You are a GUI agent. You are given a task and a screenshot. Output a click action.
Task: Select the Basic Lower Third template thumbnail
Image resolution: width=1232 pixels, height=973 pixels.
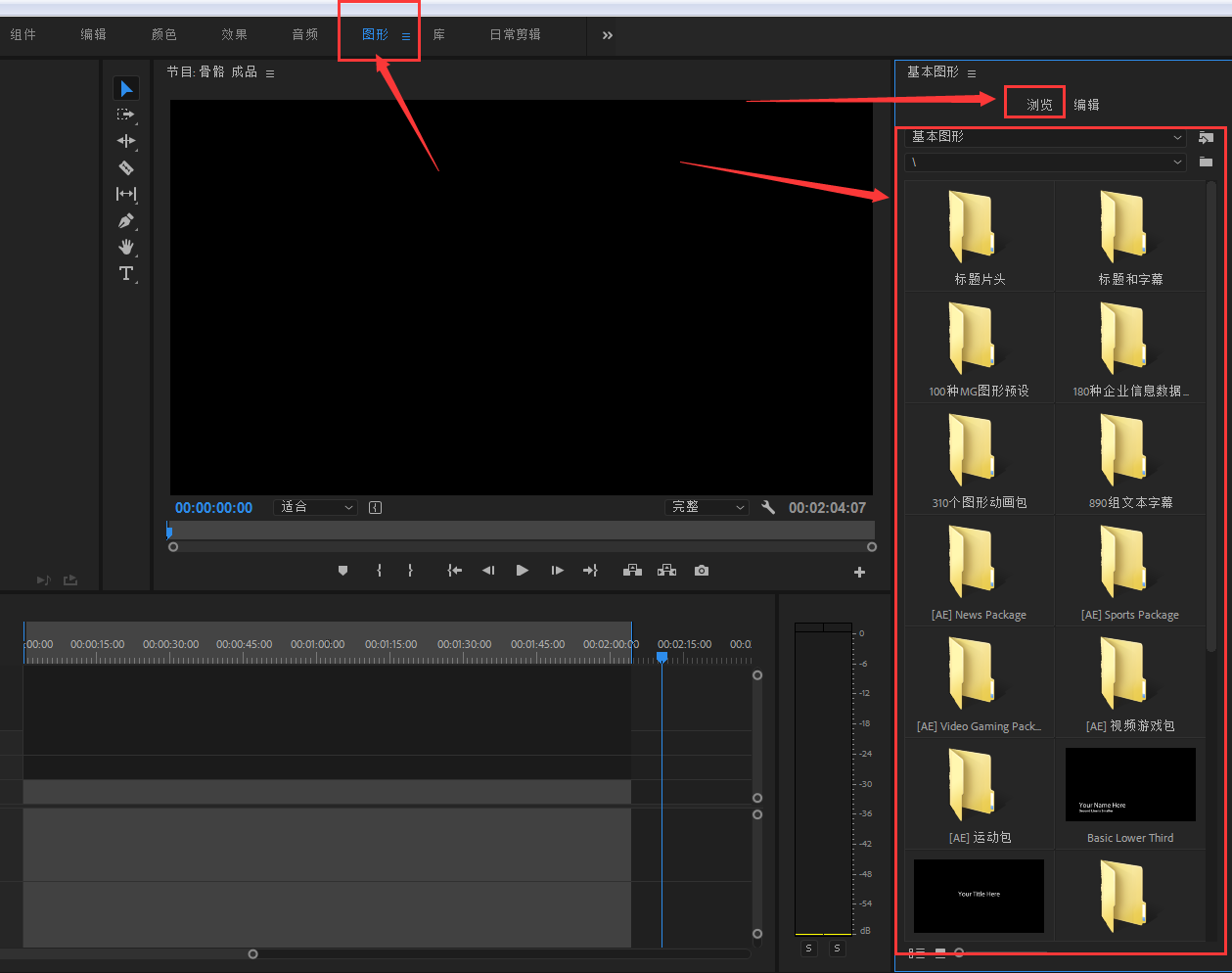coord(1130,785)
